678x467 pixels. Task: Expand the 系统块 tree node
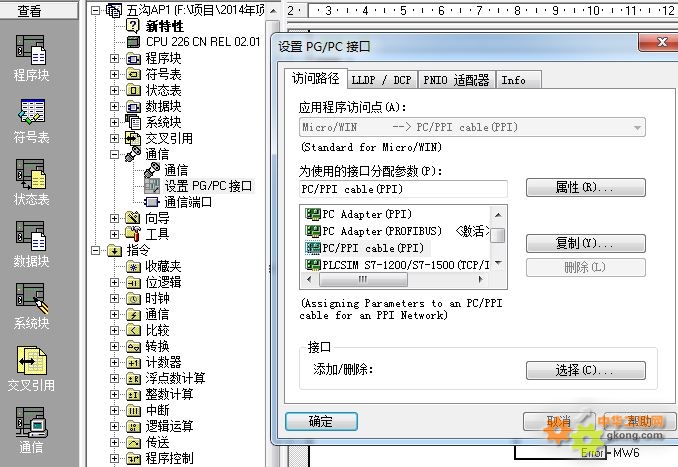(x=114, y=122)
